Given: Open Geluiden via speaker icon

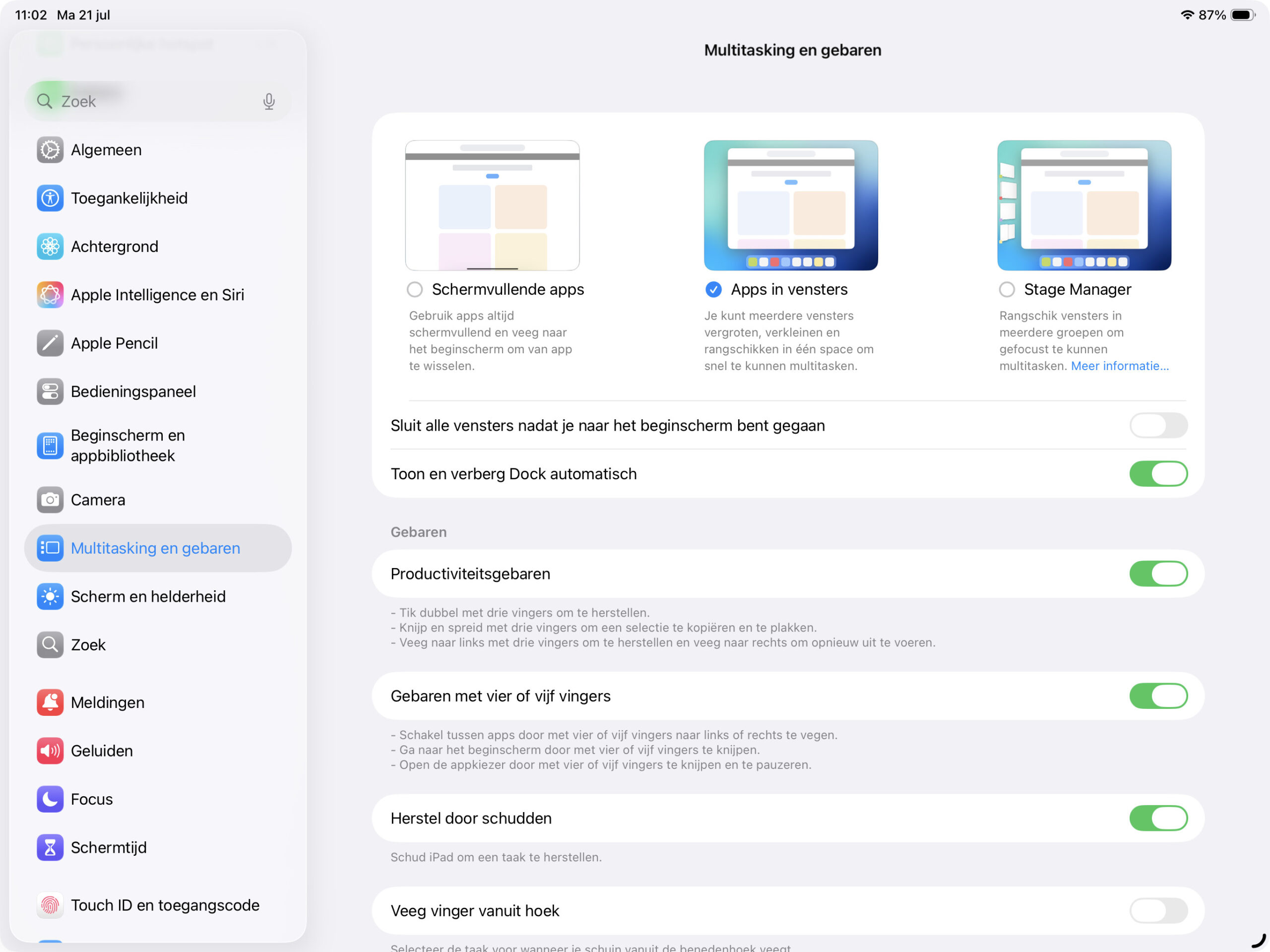Looking at the screenshot, I should 50,751.
